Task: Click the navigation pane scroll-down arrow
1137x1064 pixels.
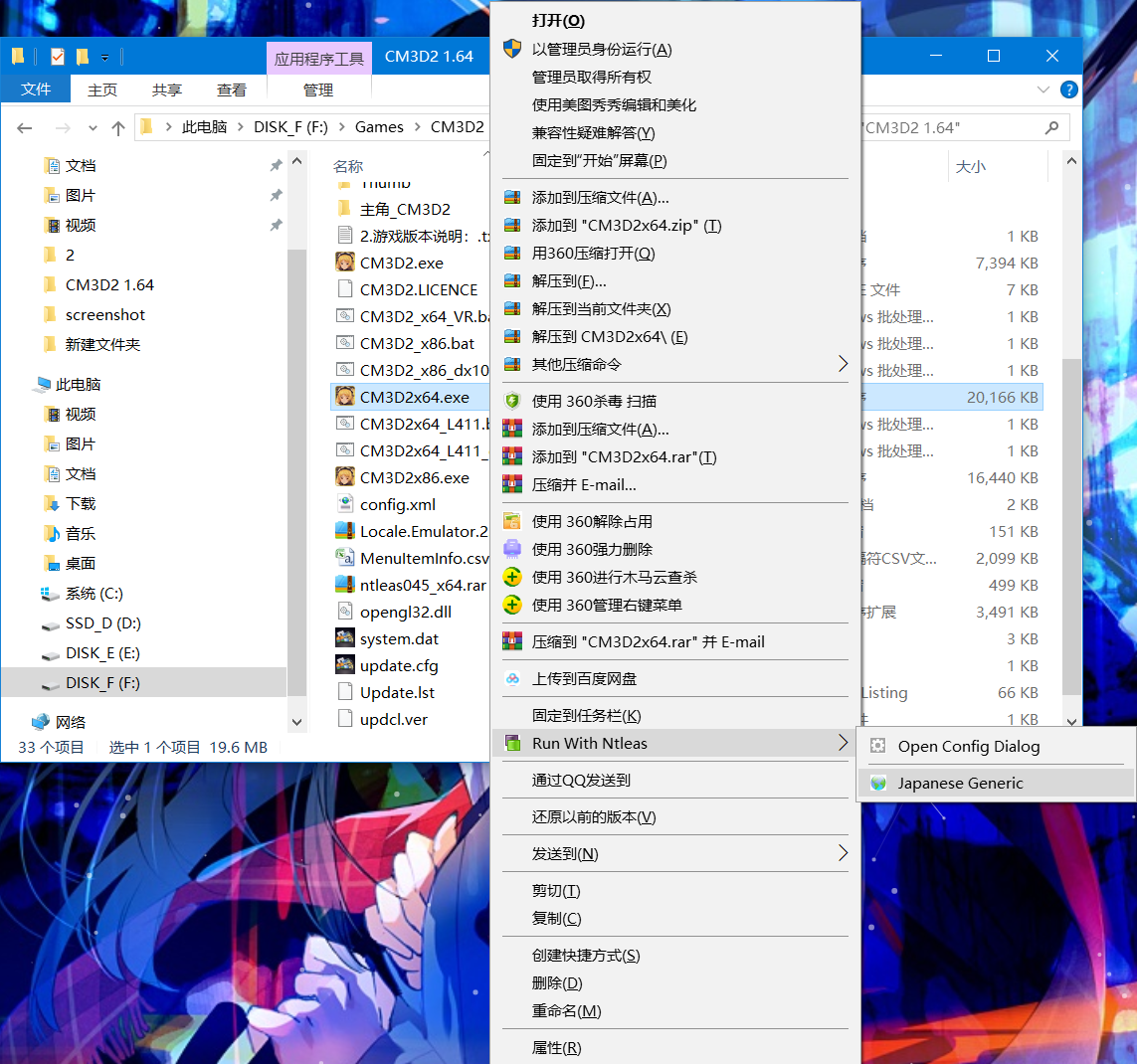Action: 296,722
